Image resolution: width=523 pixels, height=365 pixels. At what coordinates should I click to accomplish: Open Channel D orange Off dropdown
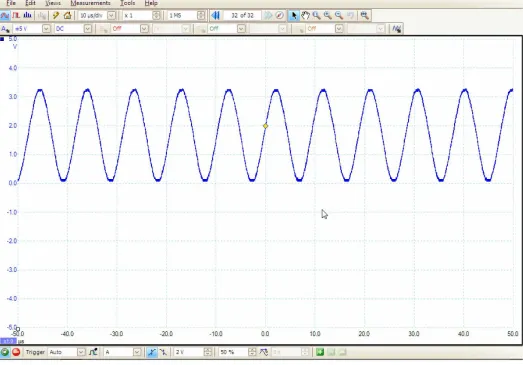point(339,29)
